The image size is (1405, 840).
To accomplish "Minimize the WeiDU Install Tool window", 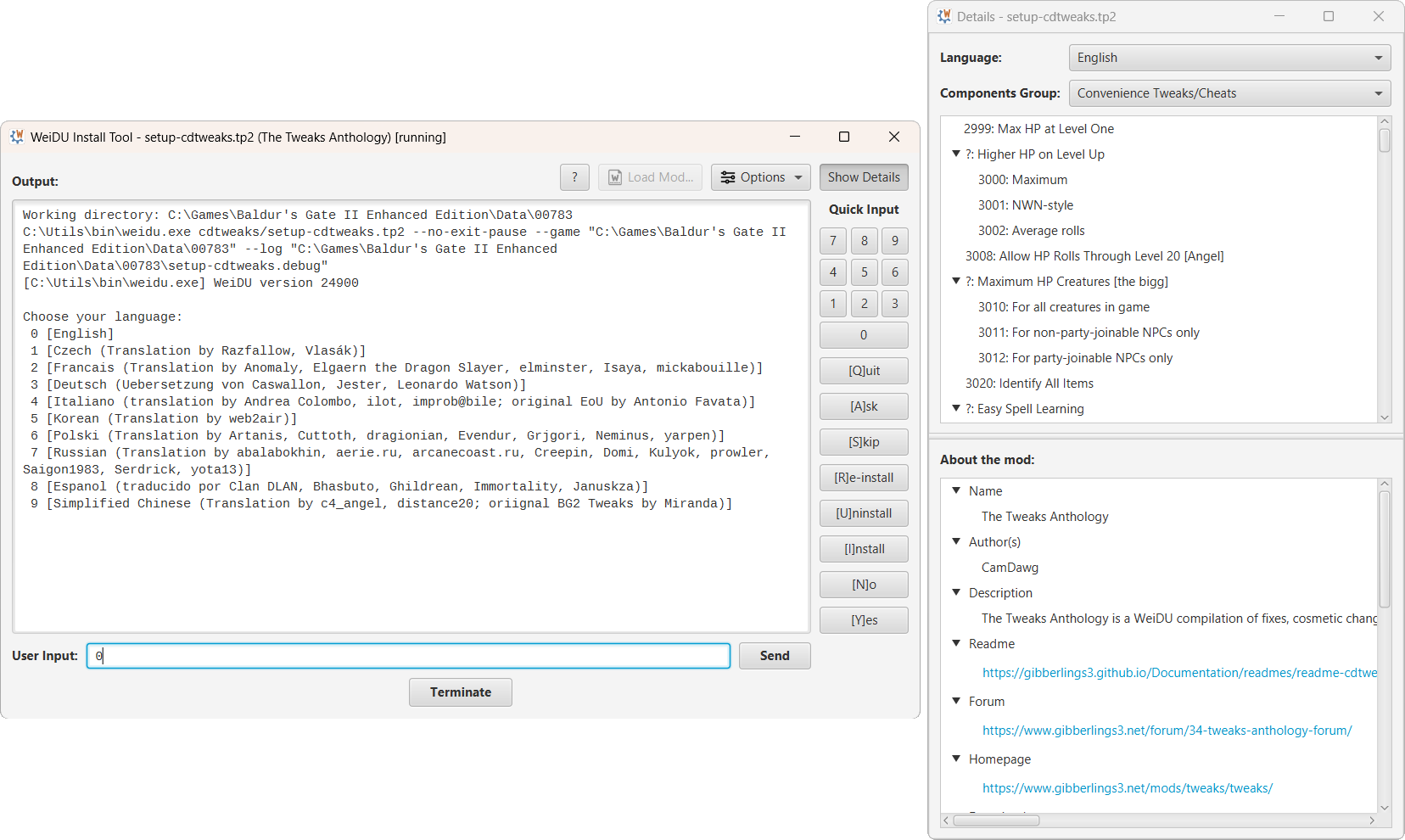I will coord(795,137).
